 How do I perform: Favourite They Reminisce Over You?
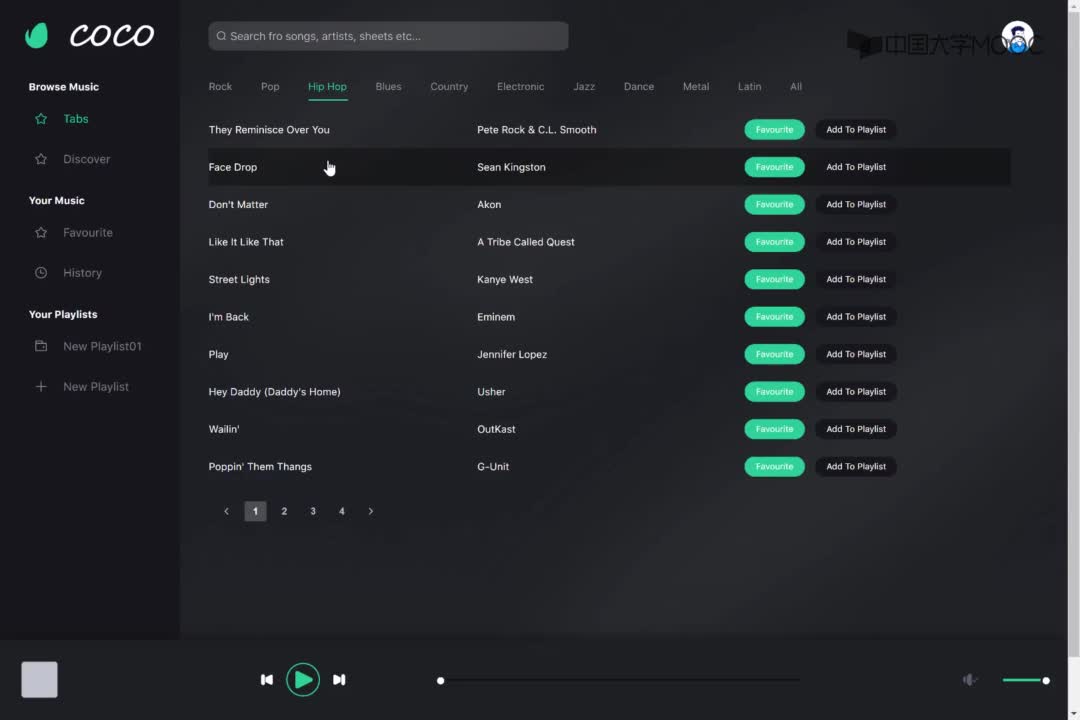coord(774,130)
